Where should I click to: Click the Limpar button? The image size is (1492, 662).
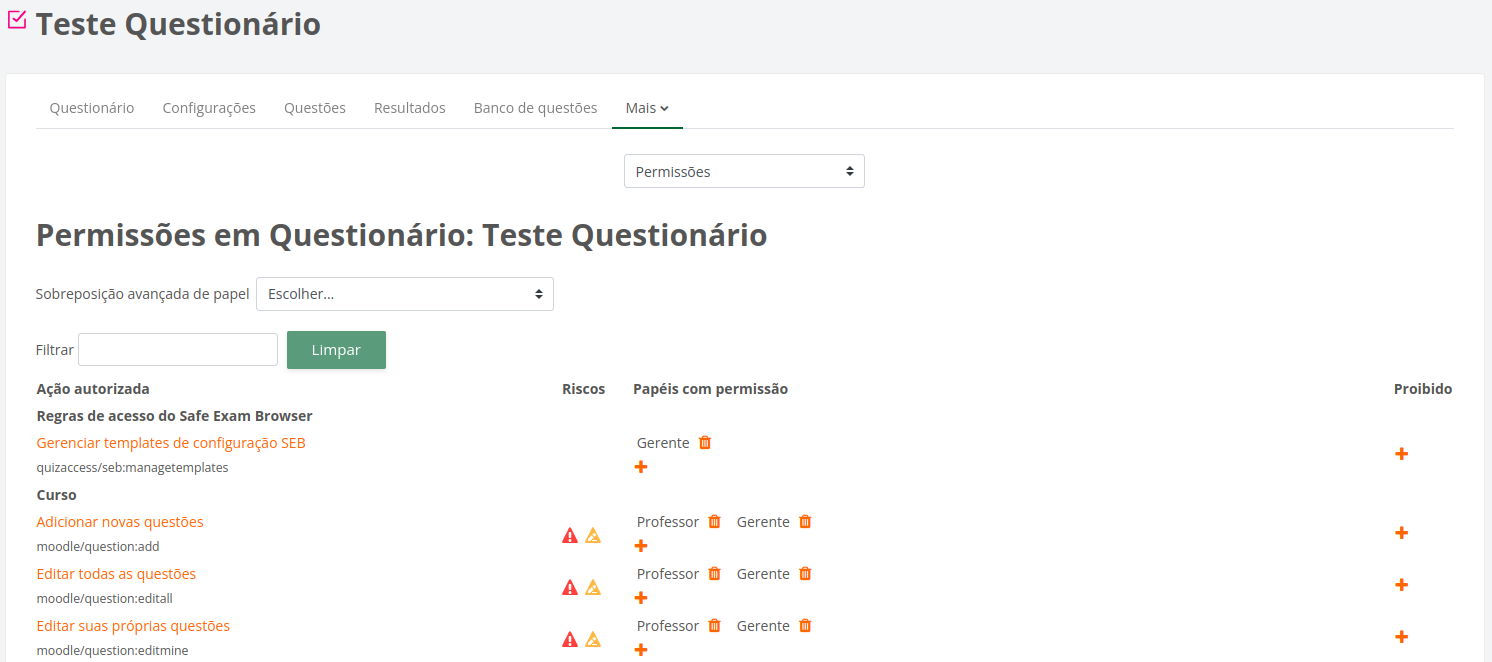336,349
